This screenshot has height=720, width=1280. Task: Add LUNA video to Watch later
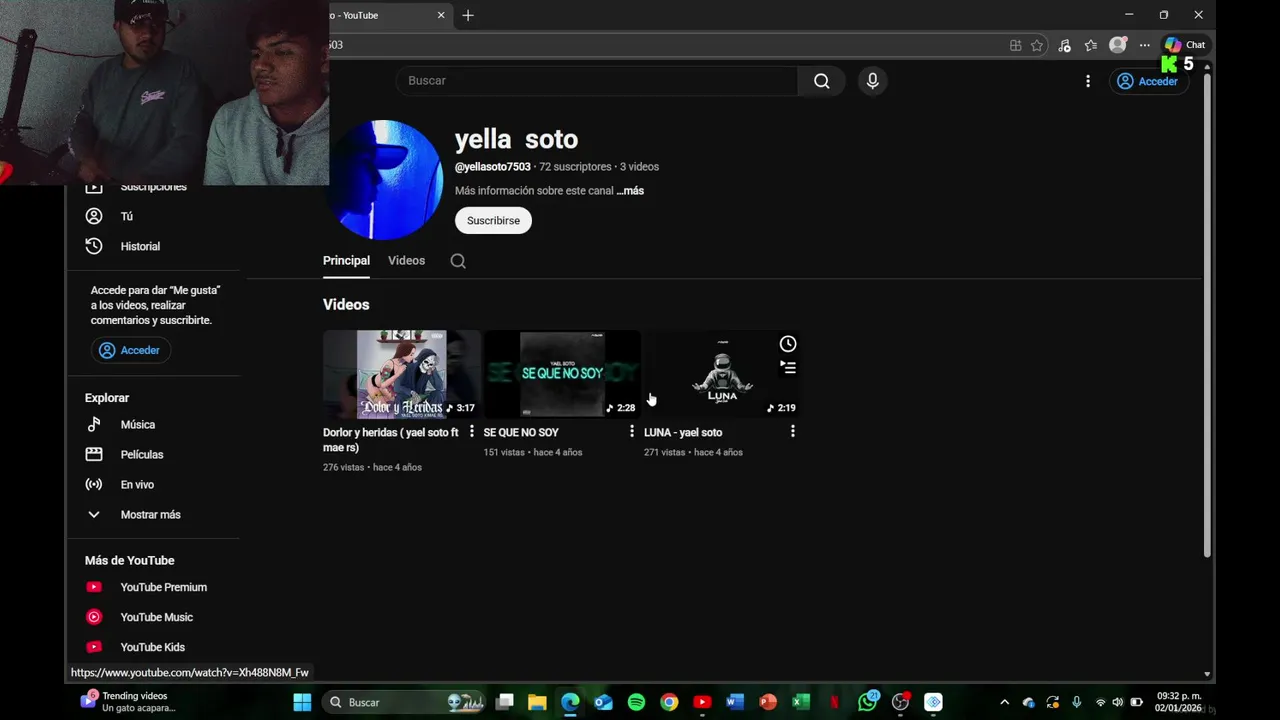[x=788, y=344]
